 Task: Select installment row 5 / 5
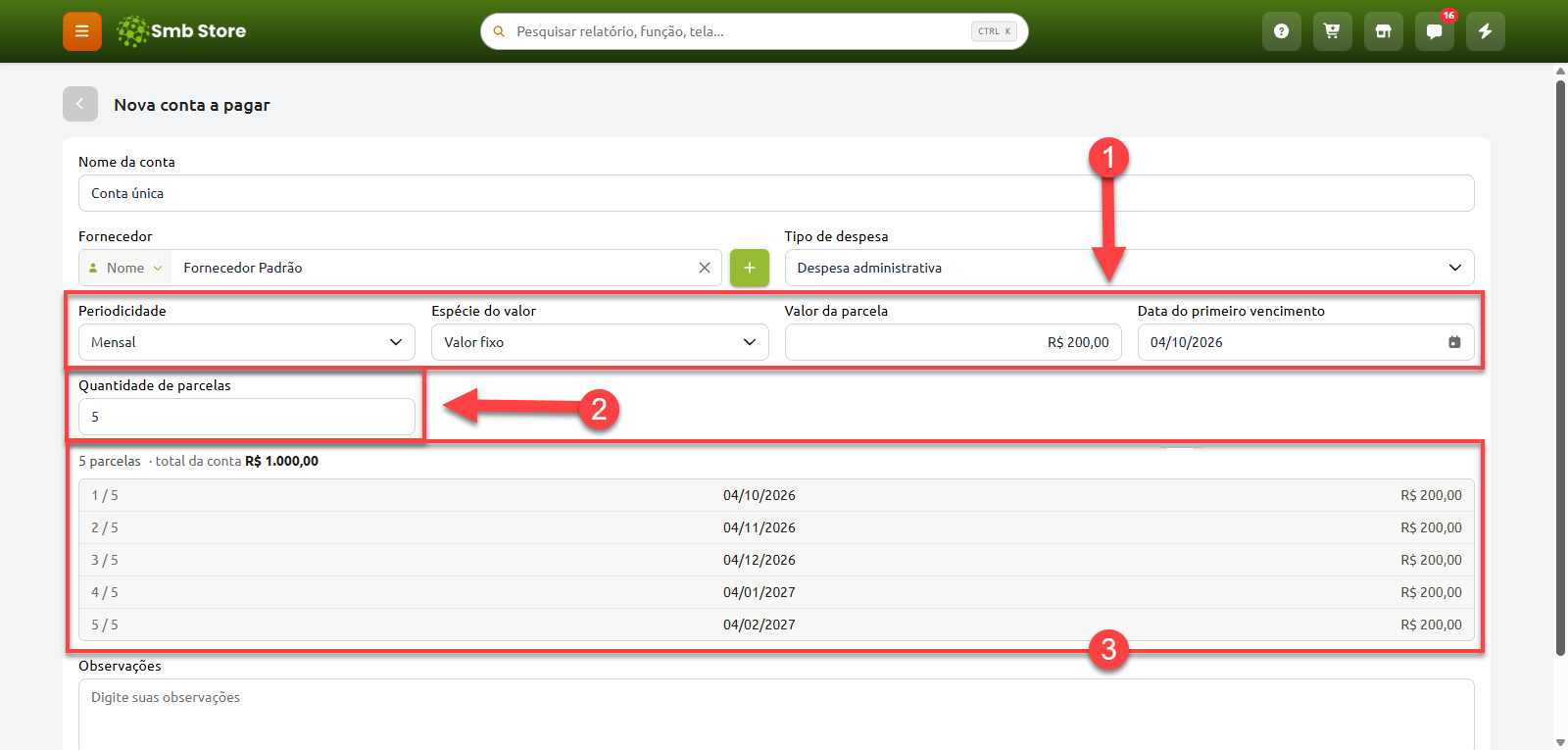click(x=776, y=625)
